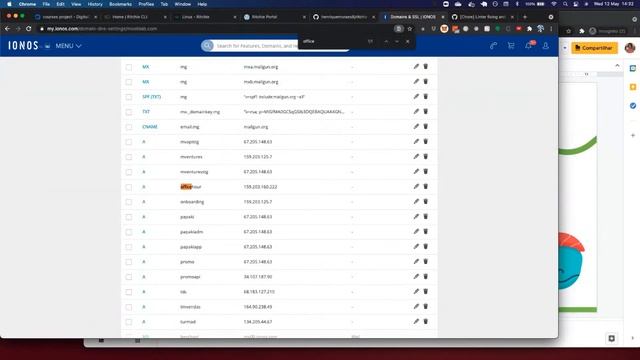The height and width of the screenshot is (360, 640).
Task: Go to next find-in-page match
Action: [397, 41]
